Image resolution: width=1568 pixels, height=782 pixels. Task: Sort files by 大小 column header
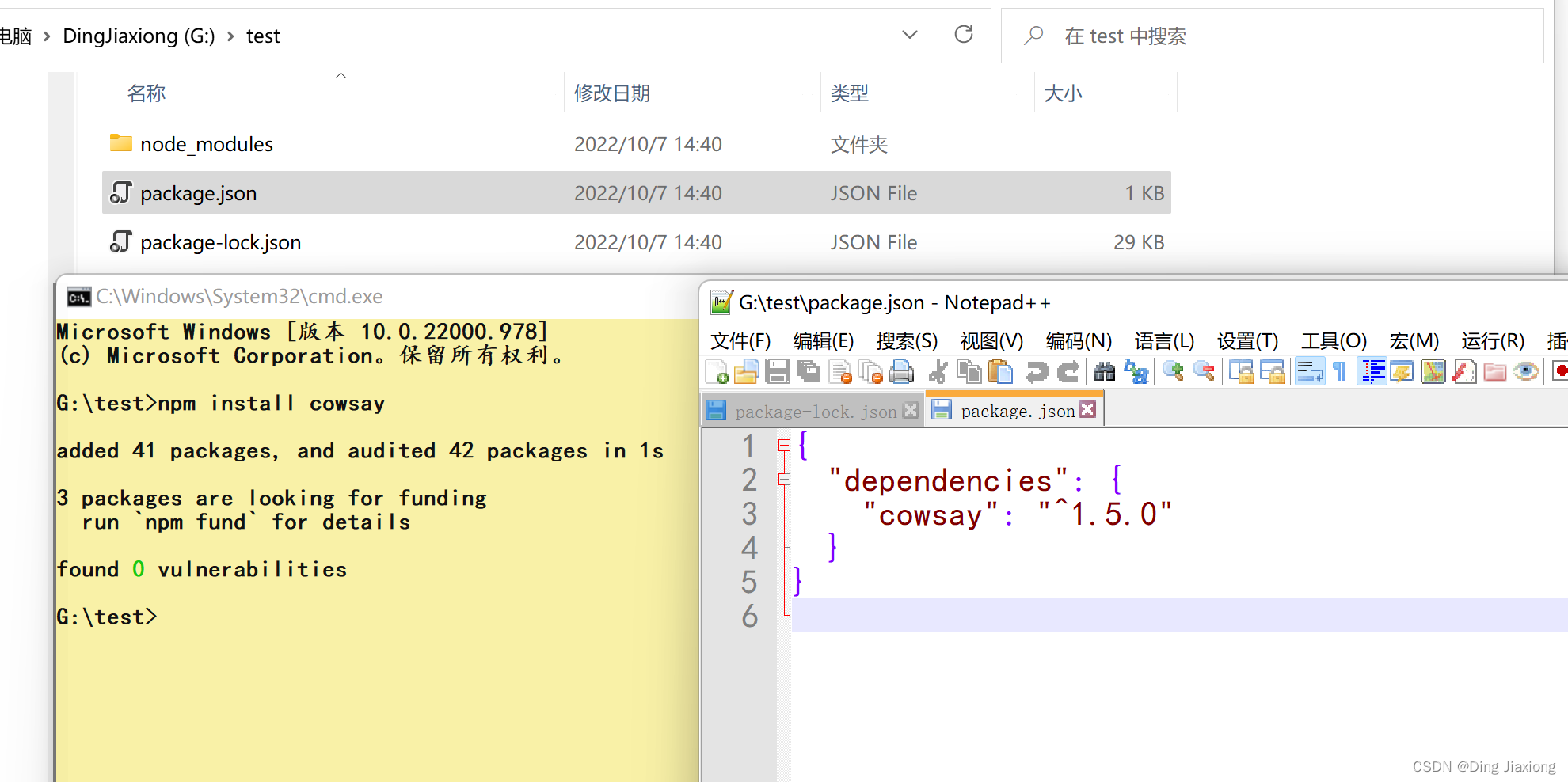[1063, 93]
